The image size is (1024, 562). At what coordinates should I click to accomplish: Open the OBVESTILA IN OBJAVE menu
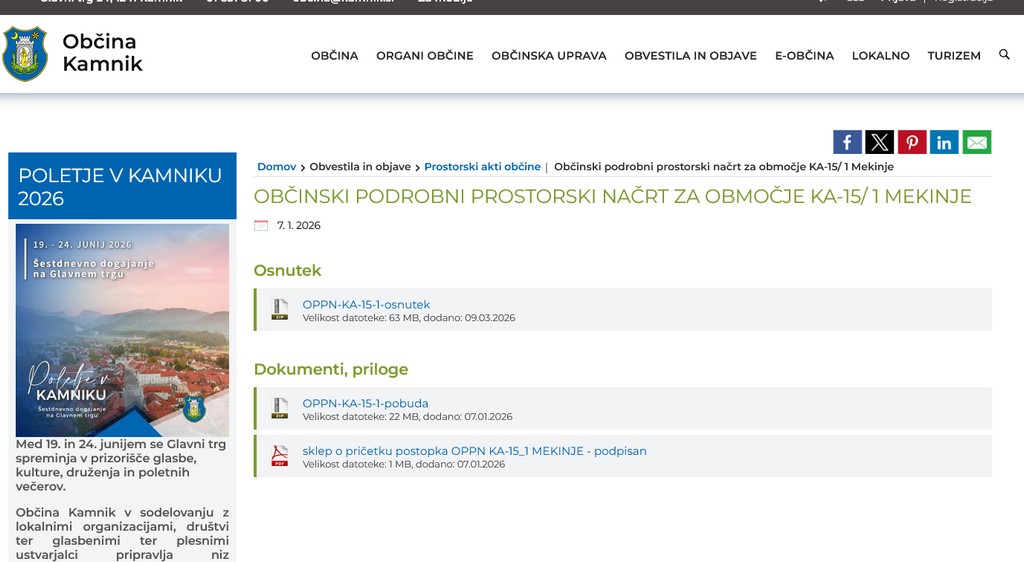pos(690,55)
